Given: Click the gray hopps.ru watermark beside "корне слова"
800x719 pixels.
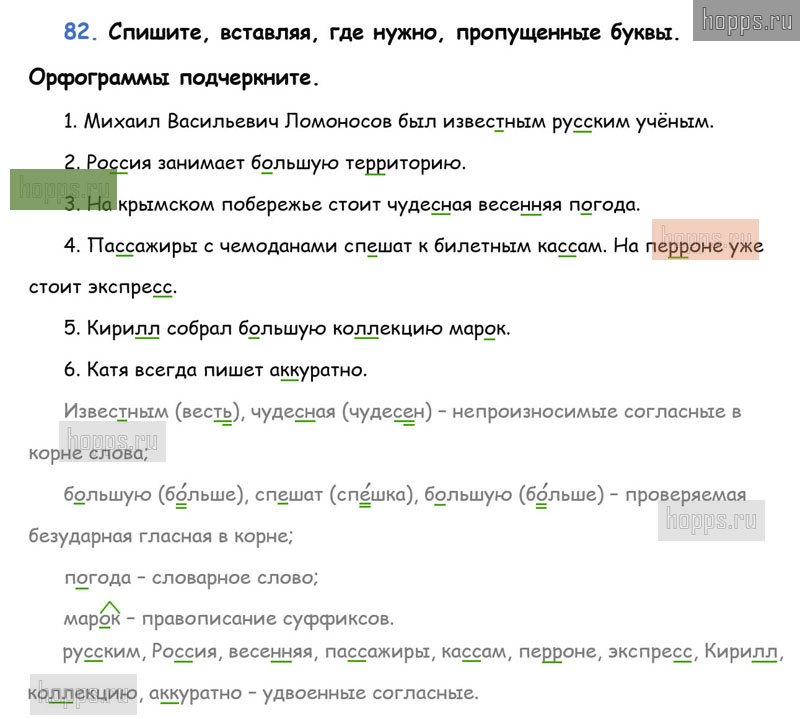Looking at the screenshot, I should [111, 441].
